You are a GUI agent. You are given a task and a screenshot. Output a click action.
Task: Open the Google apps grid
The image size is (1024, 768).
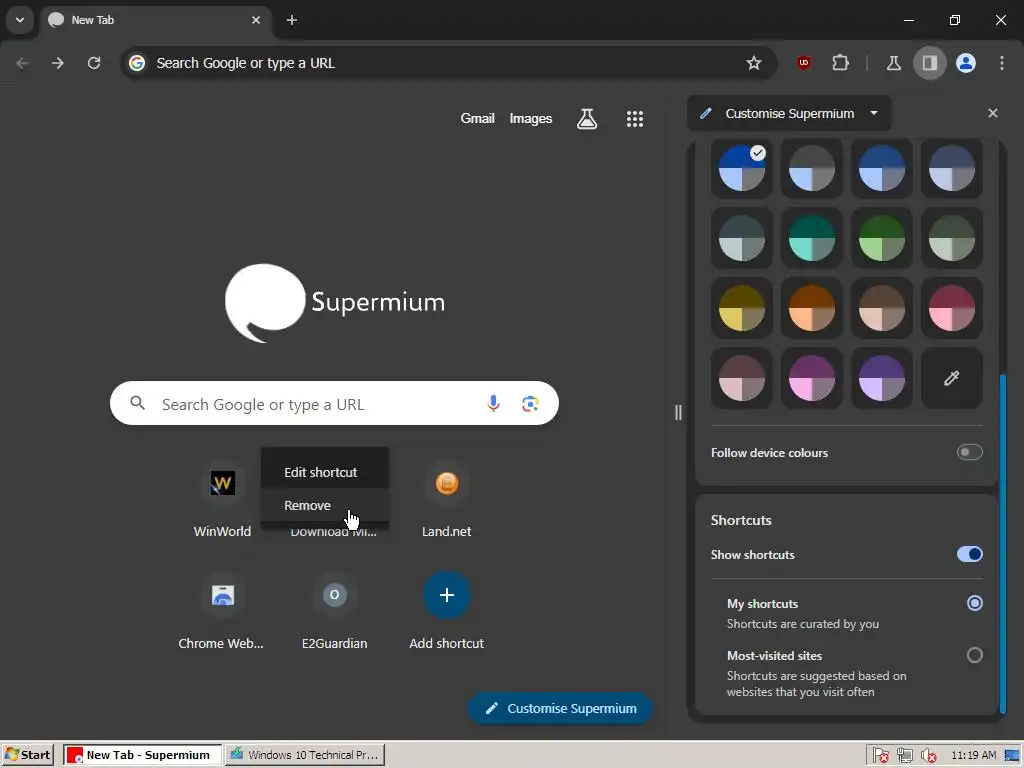pyautogui.click(x=635, y=118)
